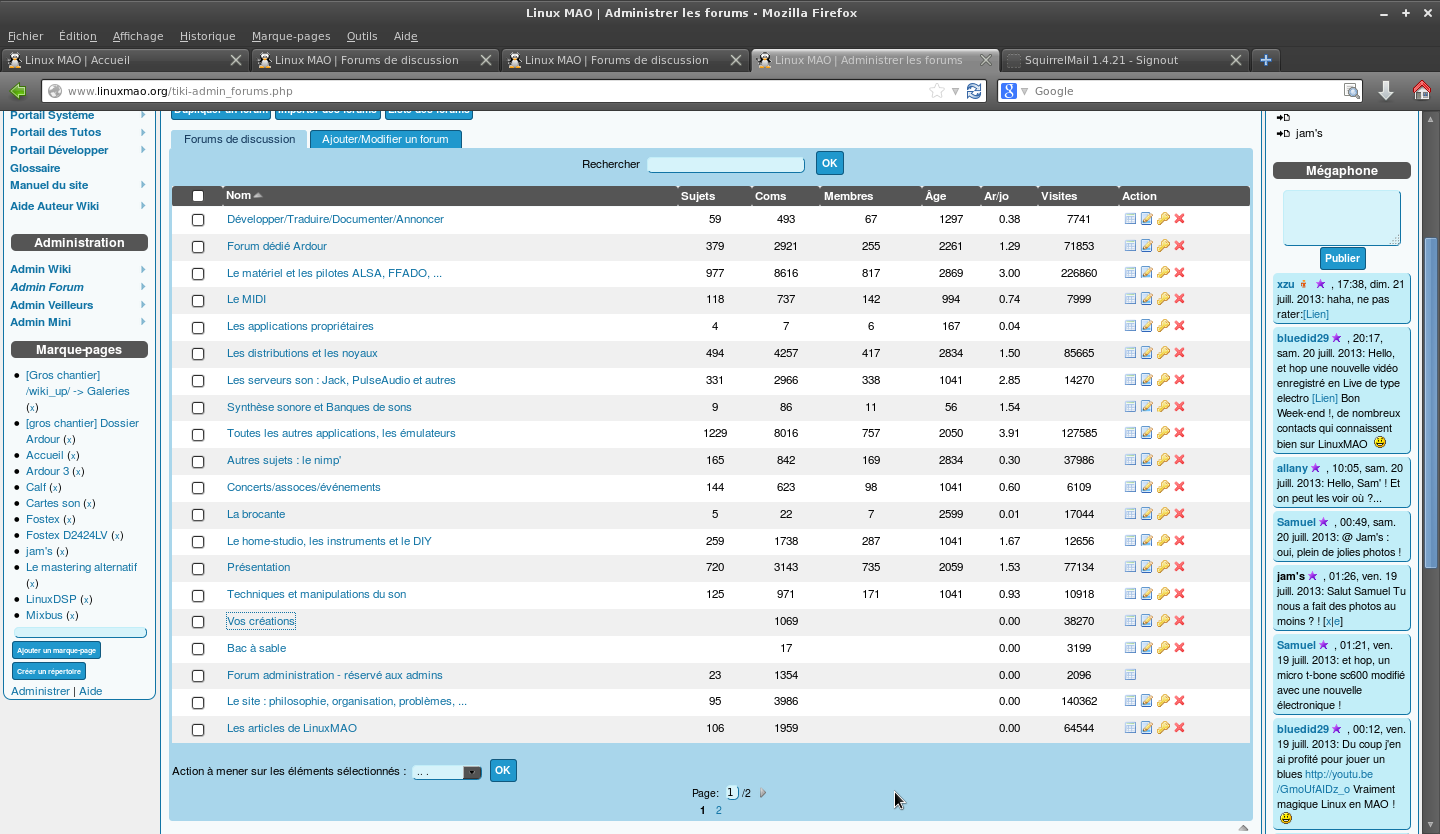This screenshot has height=834, width=1440.
Task: Click the table icon for Forum administration row
Action: click(x=1131, y=675)
